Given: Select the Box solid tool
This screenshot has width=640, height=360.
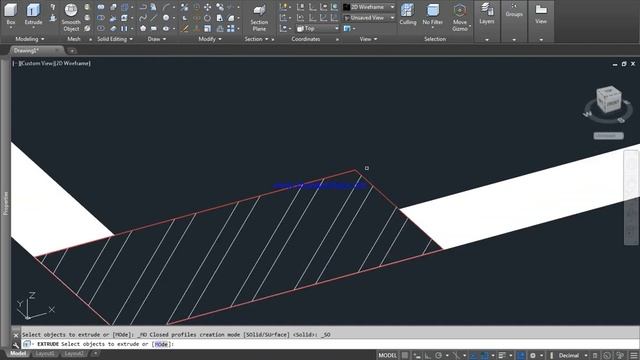Looking at the screenshot, I should click(x=11, y=15).
